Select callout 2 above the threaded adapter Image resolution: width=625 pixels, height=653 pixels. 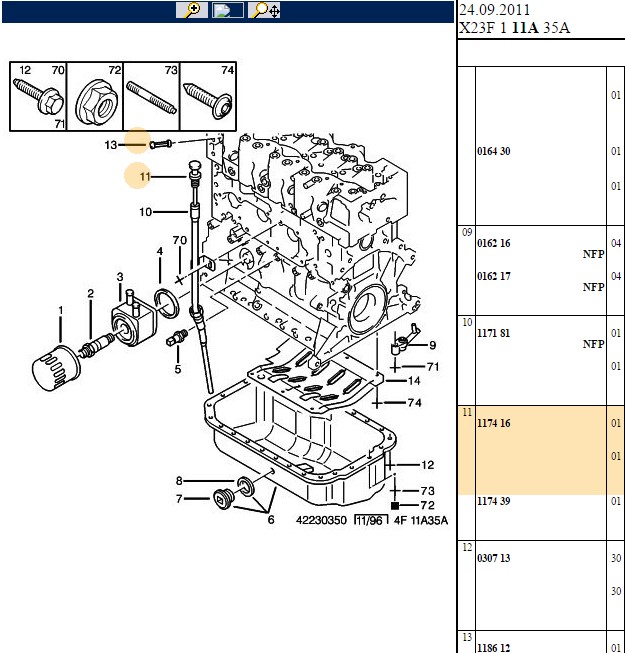[90, 294]
